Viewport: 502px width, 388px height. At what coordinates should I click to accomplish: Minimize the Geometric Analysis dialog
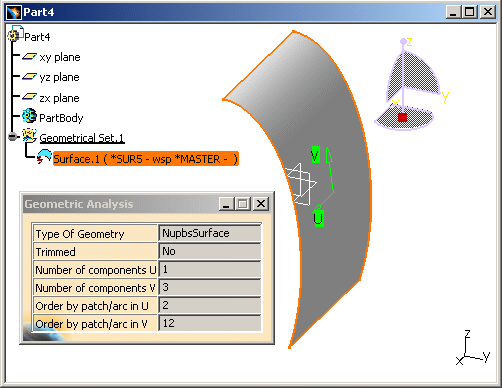pyautogui.click(x=226, y=204)
